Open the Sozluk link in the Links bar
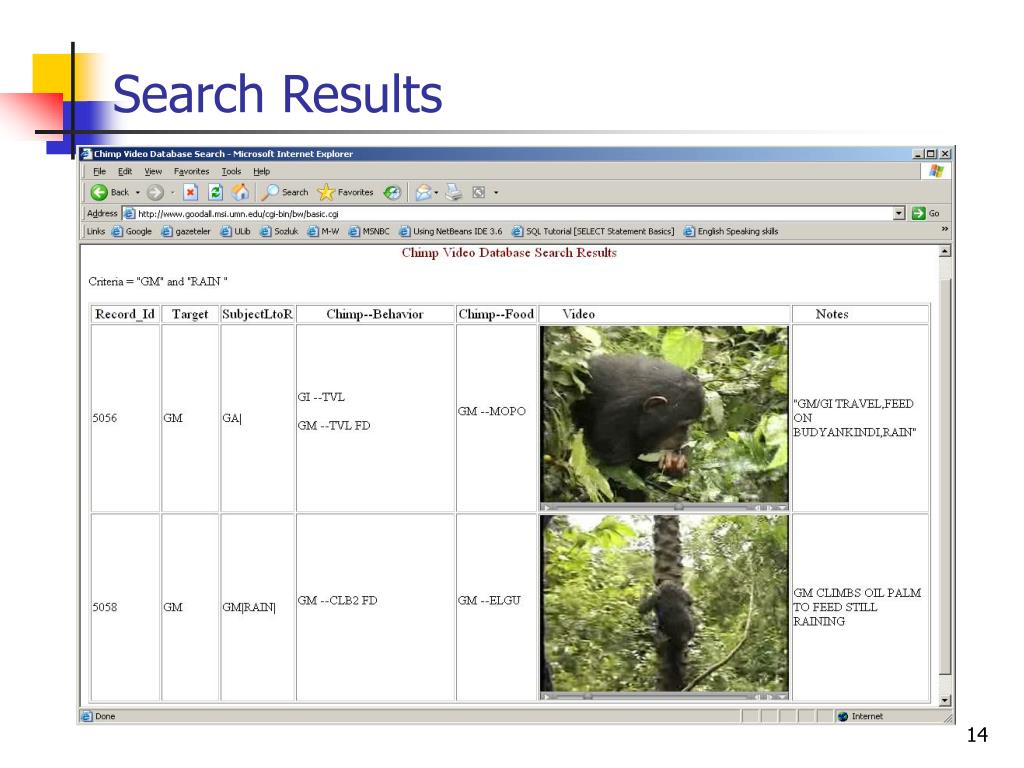This screenshot has width=1024, height=768. pos(280,231)
